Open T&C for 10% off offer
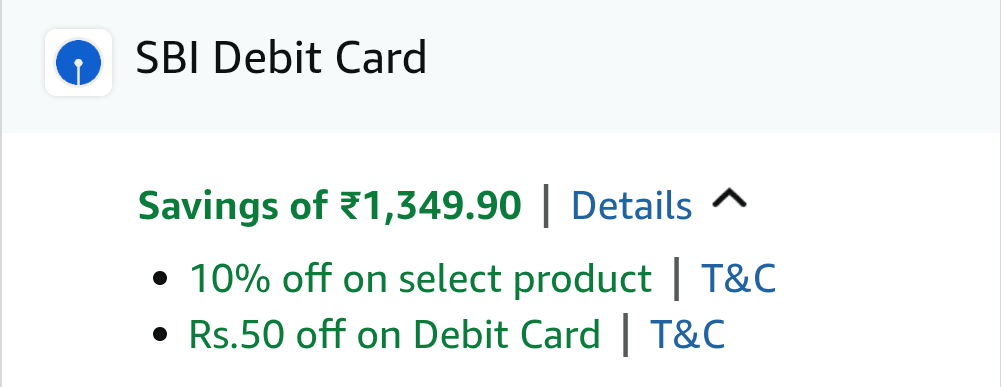1001x387 pixels. [739, 278]
